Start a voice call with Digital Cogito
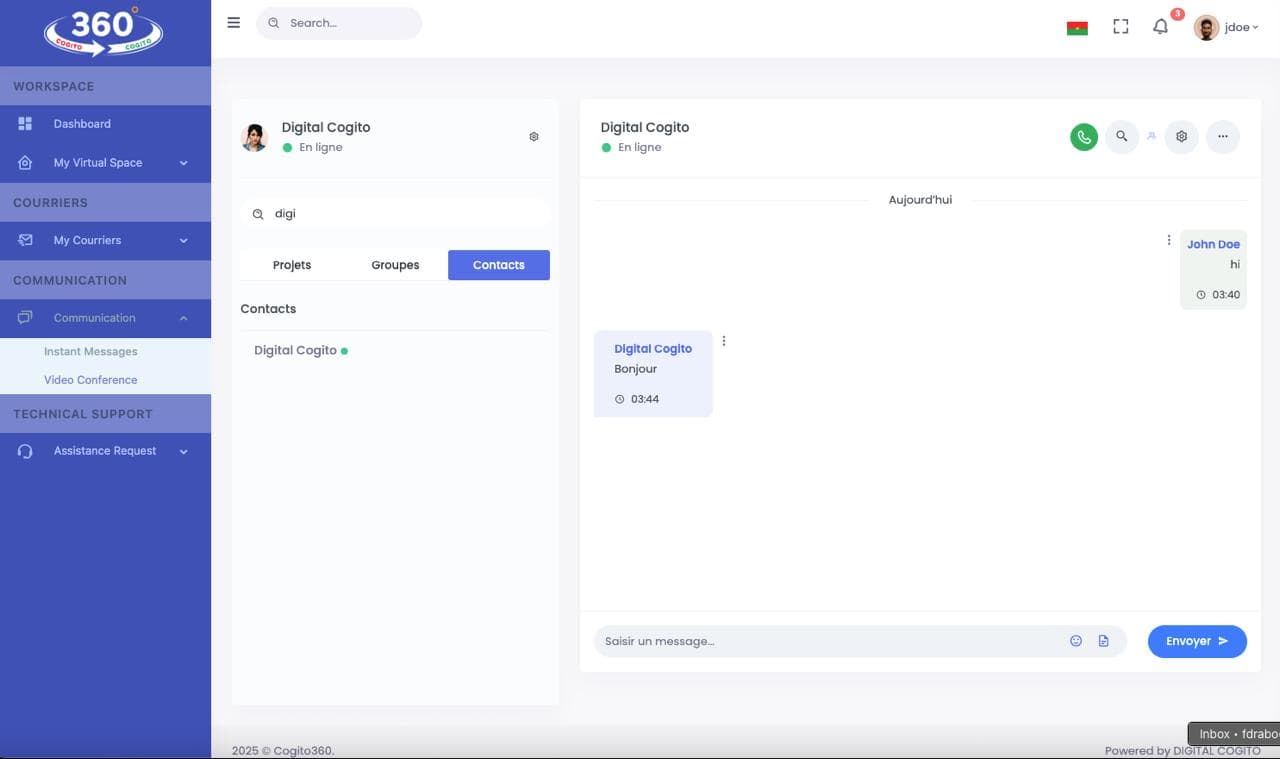 (1083, 136)
